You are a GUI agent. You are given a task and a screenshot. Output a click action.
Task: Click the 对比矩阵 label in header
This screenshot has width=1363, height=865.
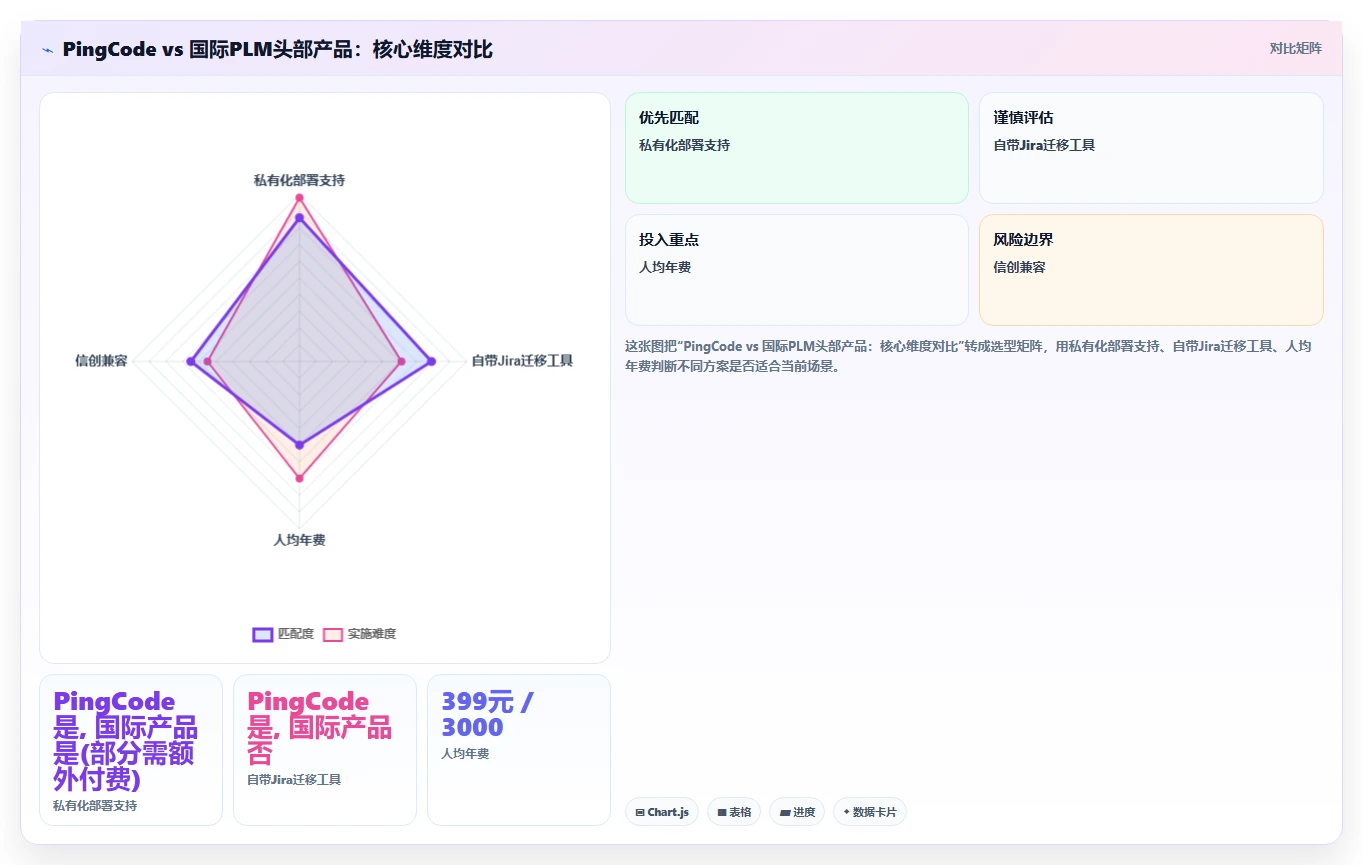(x=1295, y=48)
